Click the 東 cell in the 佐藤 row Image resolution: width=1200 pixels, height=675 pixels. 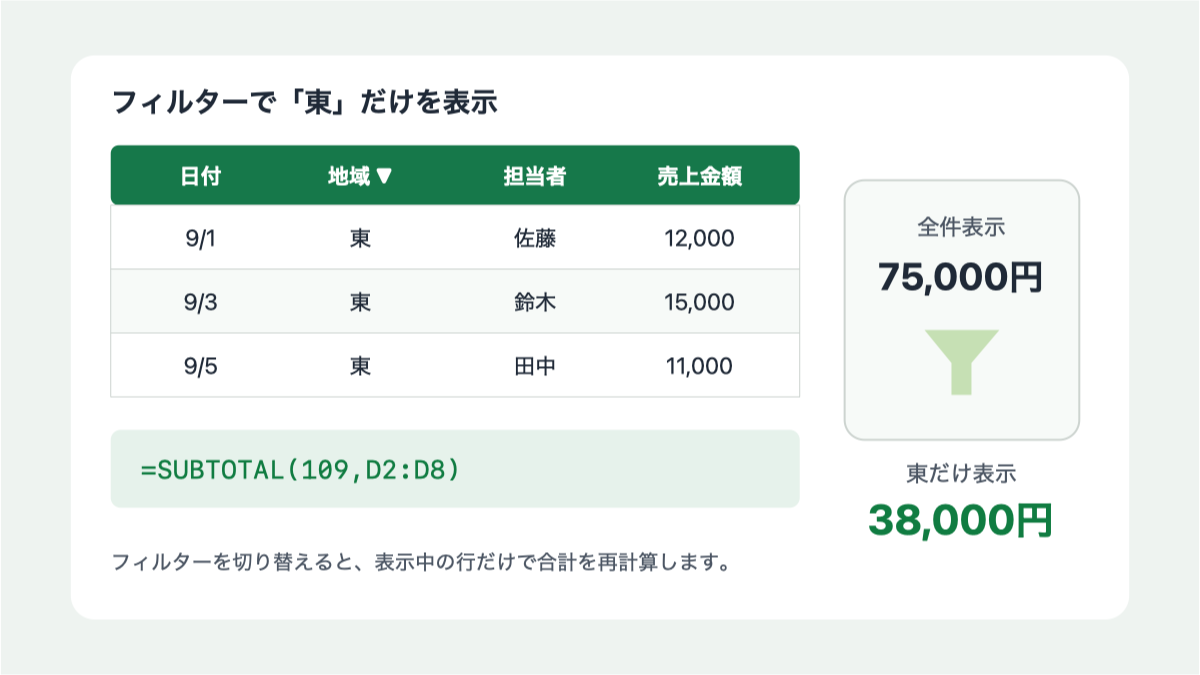(360, 239)
